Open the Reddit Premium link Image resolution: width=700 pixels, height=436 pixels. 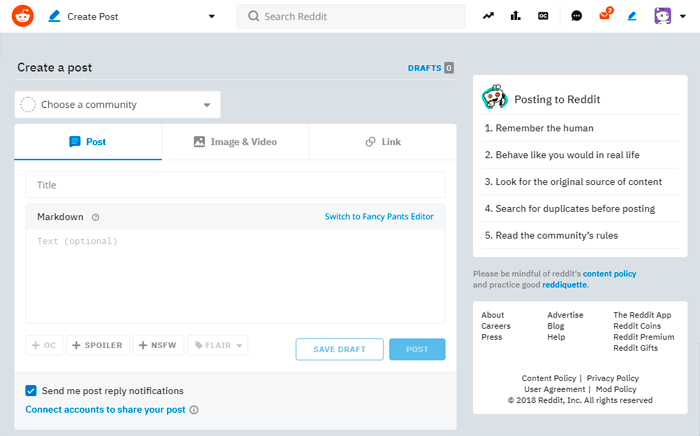(x=643, y=337)
